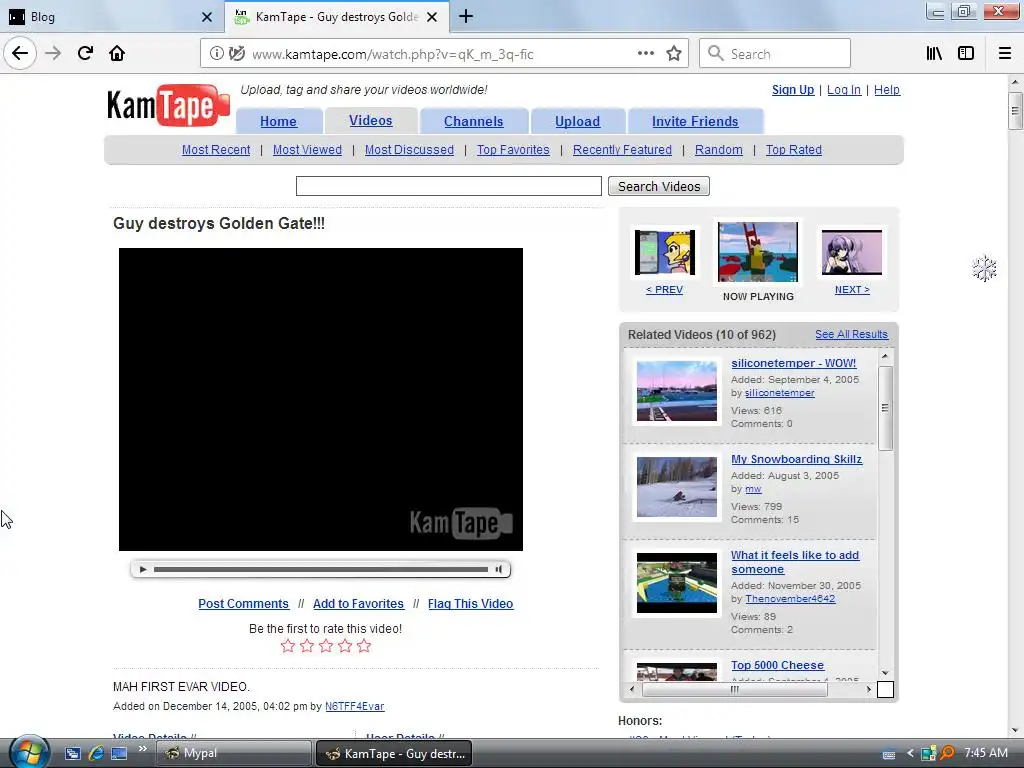1024x768 pixels.
Task: Rate the video one star
Action: point(287,646)
